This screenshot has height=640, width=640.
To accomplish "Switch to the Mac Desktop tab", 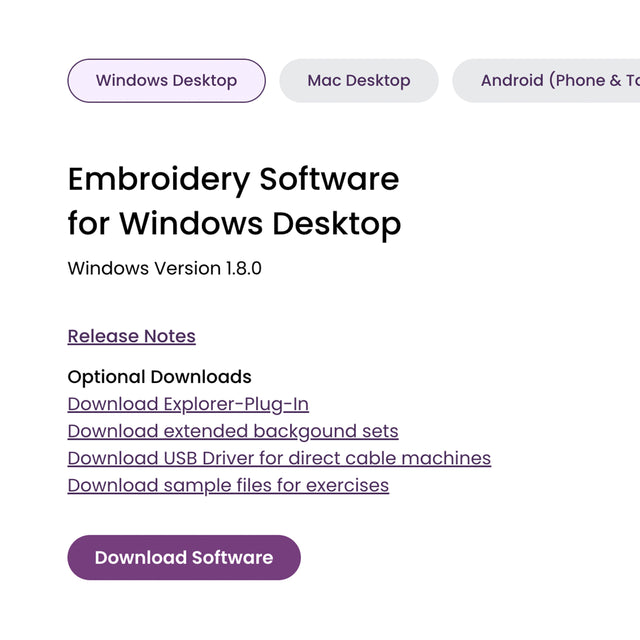I will [x=358, y=81].
